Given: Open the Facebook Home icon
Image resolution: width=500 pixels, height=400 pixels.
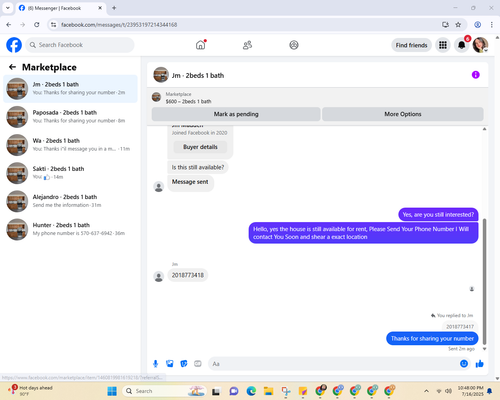Looking at the screenshot, I should [201, 45].
